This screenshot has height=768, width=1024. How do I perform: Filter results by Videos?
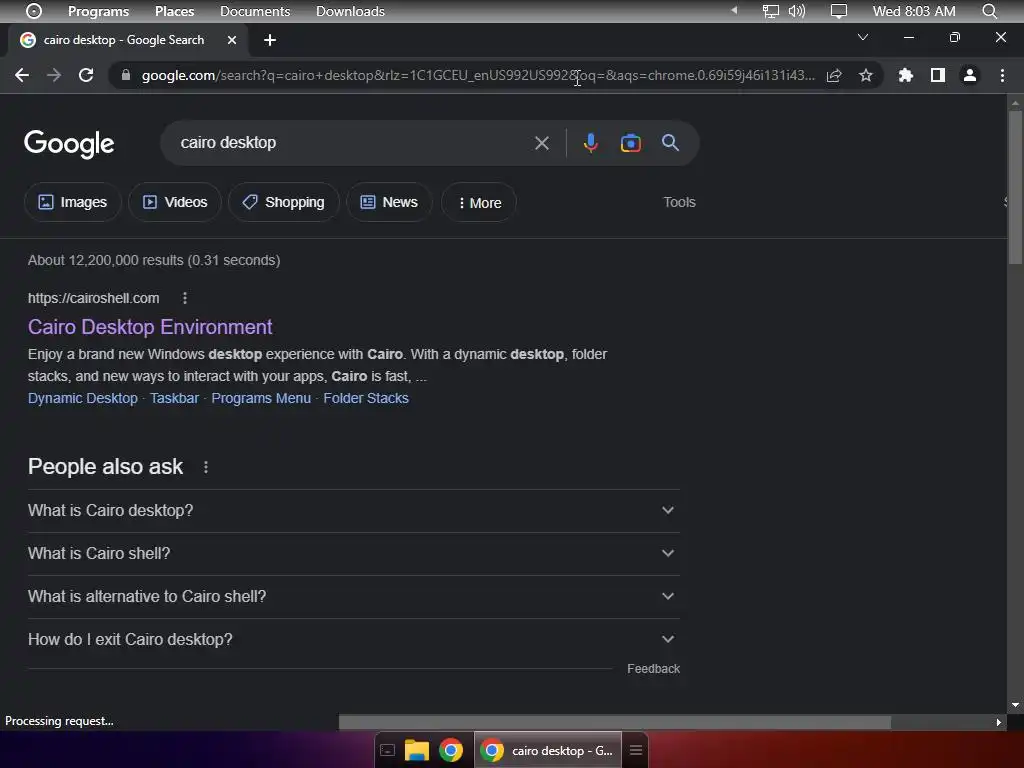click(175, 202)
